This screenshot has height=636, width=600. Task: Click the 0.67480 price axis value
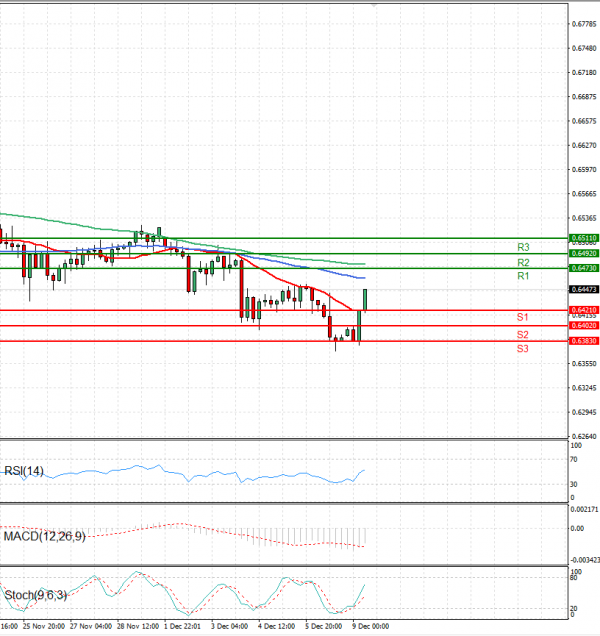(x=584, y=48)
